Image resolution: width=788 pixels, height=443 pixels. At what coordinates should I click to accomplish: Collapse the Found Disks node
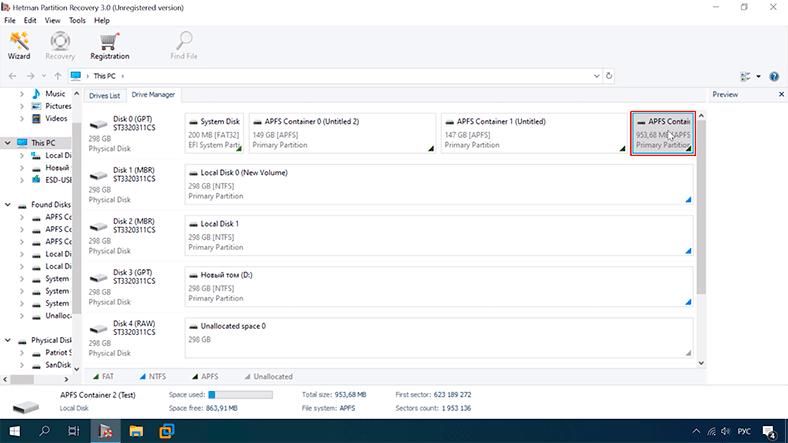8,204
